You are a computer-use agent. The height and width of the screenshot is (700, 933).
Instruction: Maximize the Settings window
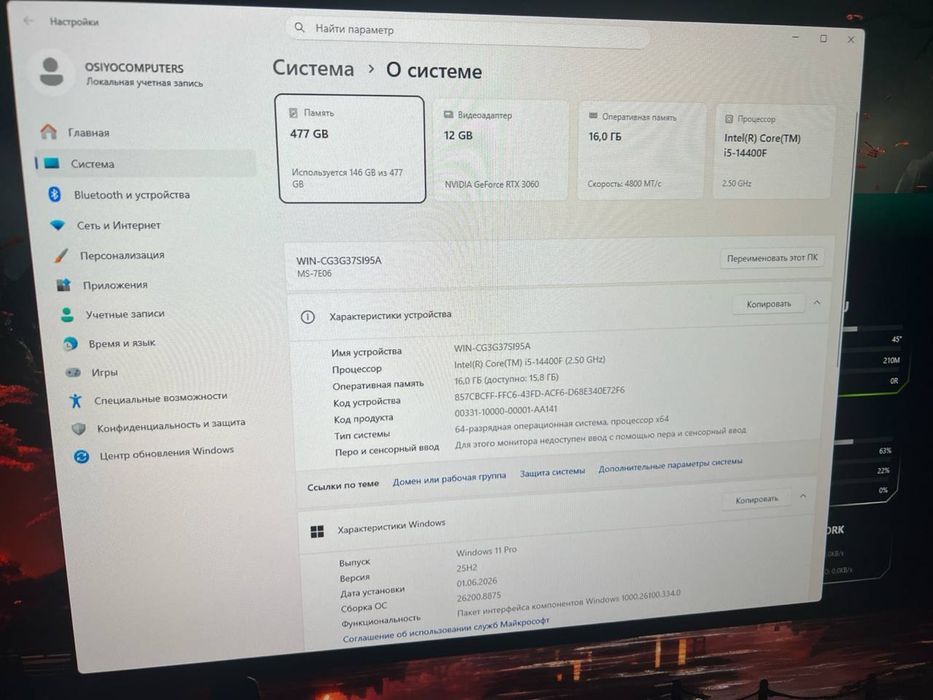point(824,38)
